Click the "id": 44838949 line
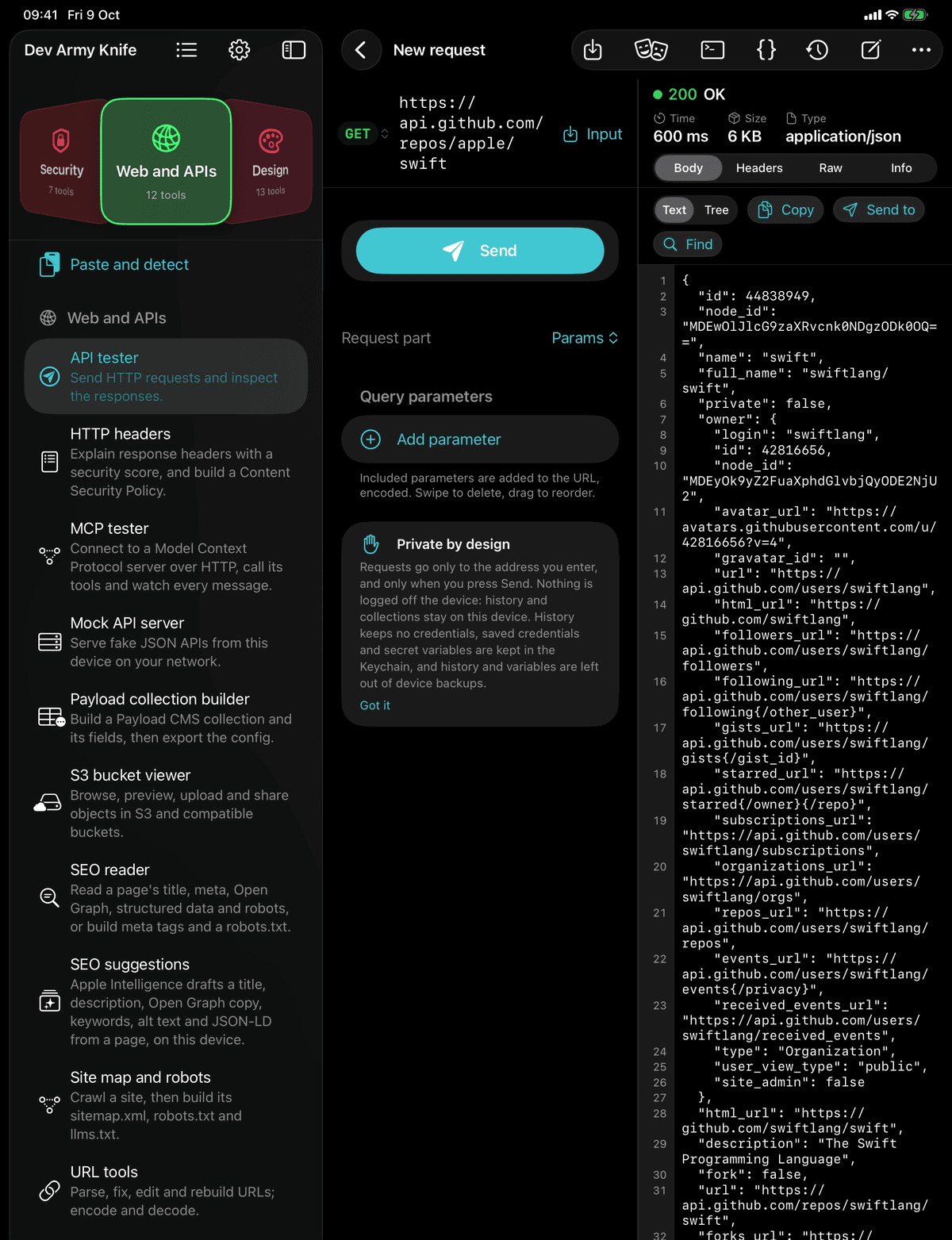Image resolution: width=952 pixels, height=1240 pixels. click(757, 296)
